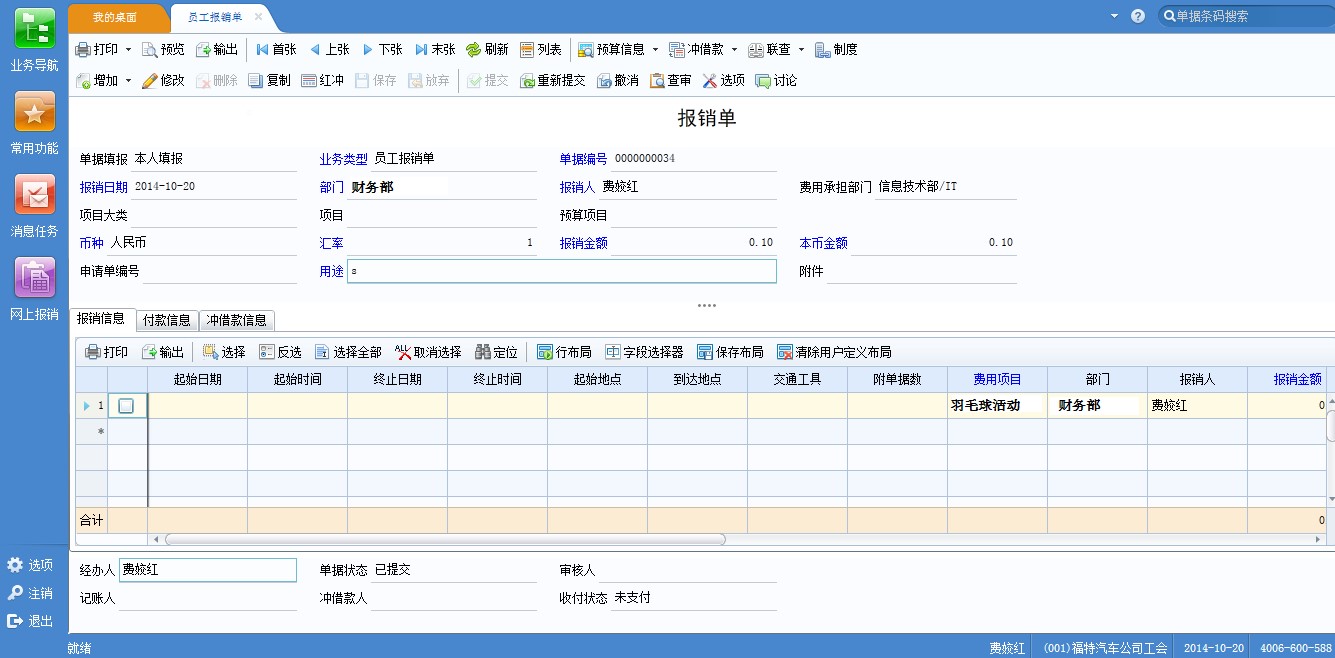
Task: Switch to 我的桌面 tab
Action: pos(114,17)
